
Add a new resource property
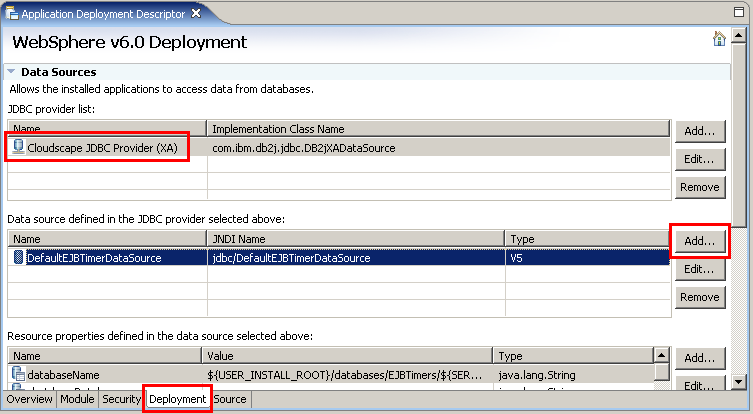coord(700,358)
